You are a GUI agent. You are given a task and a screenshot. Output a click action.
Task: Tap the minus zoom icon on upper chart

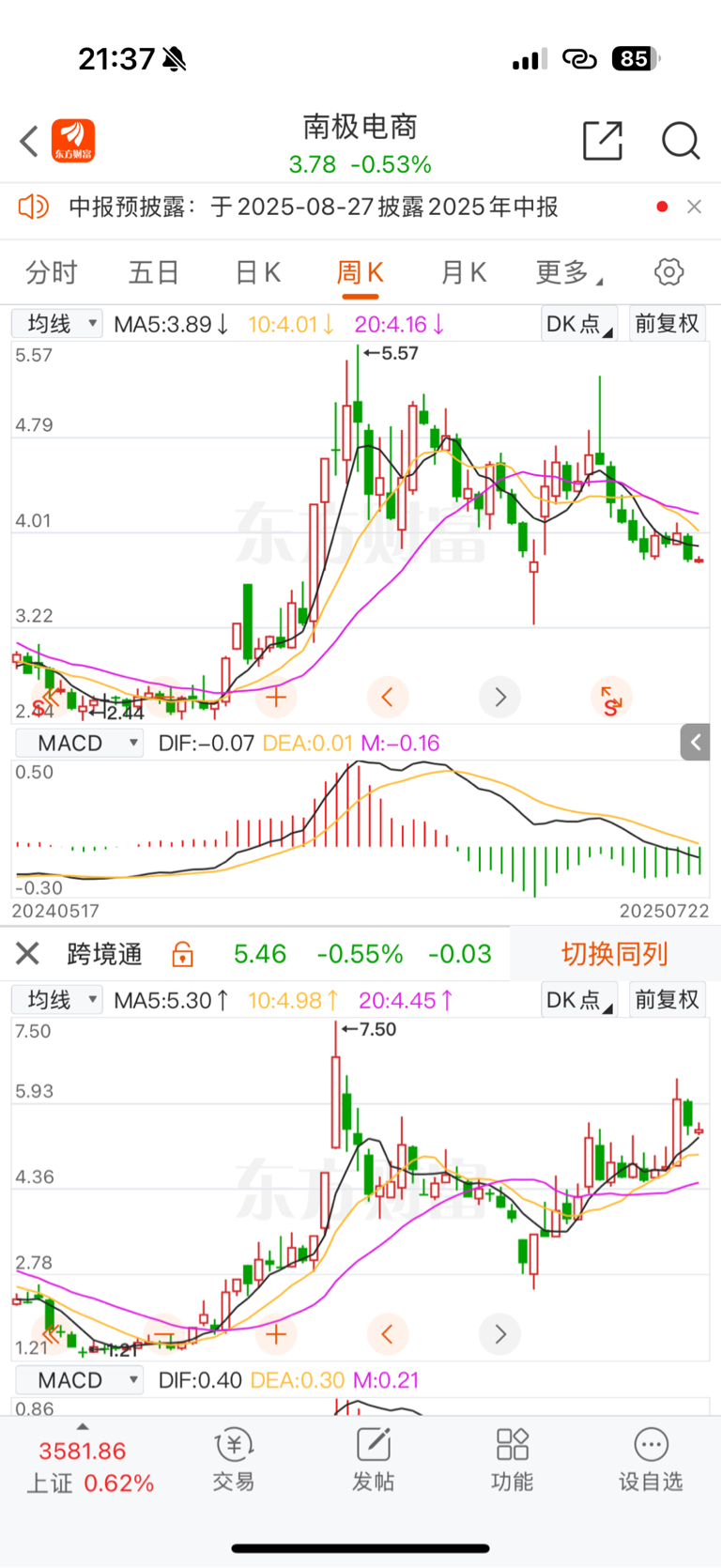(x=163, y=697)
